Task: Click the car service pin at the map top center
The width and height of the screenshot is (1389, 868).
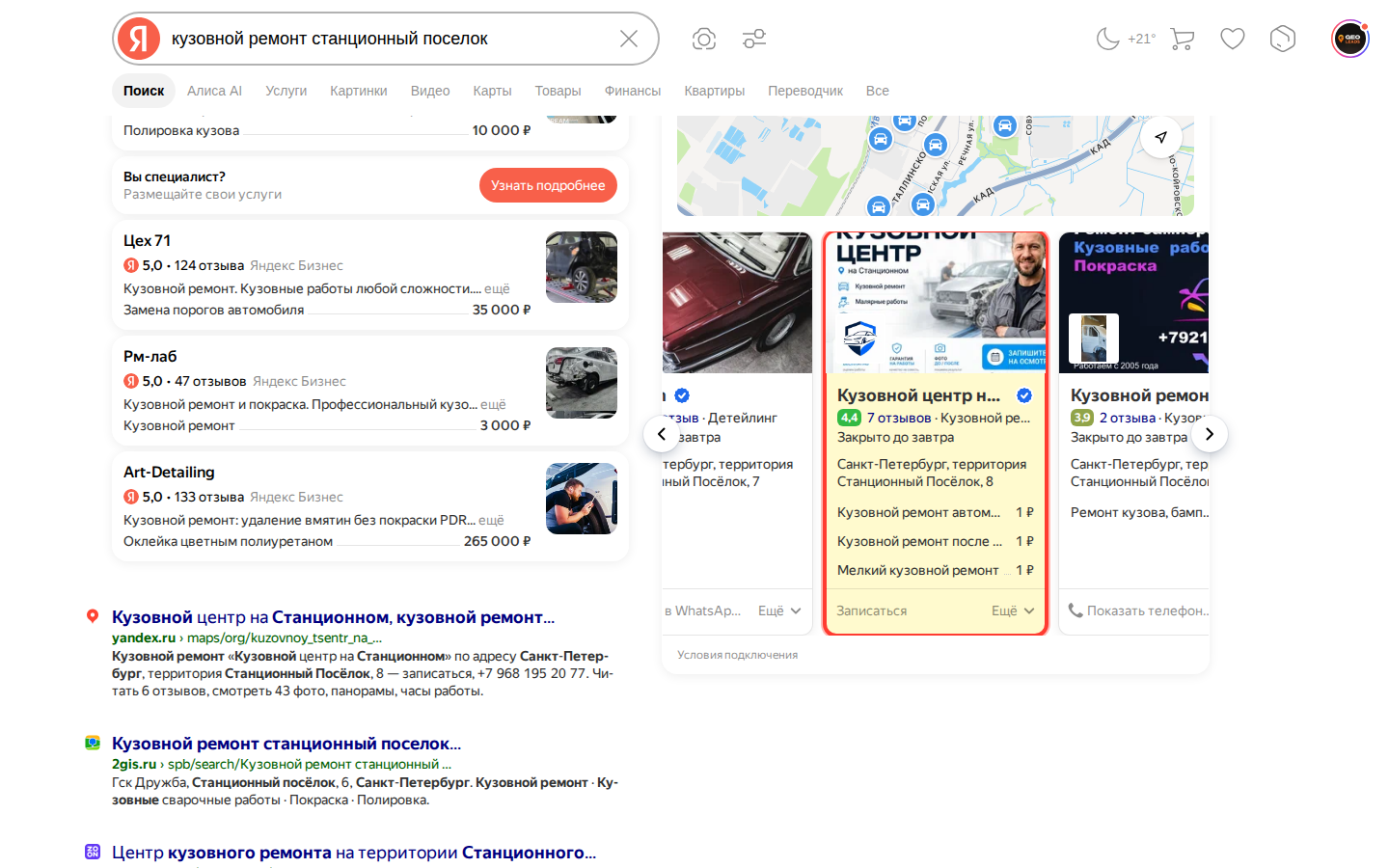Action: click(905, 122)
